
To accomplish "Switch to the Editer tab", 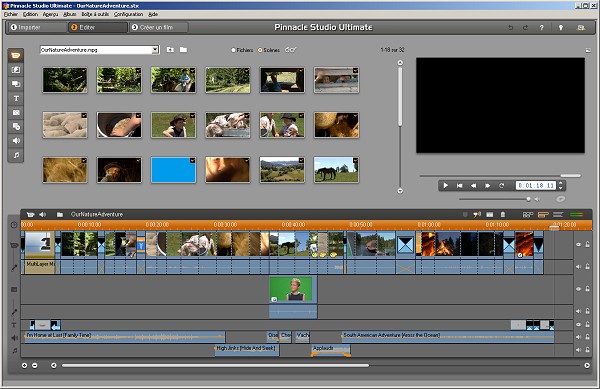I will 98,28.
